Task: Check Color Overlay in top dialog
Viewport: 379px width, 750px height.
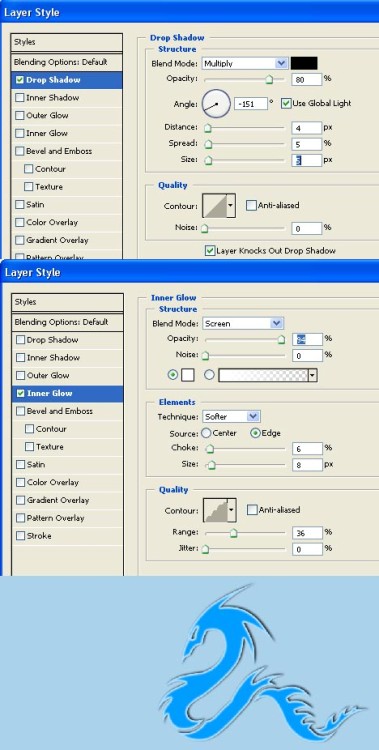Action: click(20, 222)
